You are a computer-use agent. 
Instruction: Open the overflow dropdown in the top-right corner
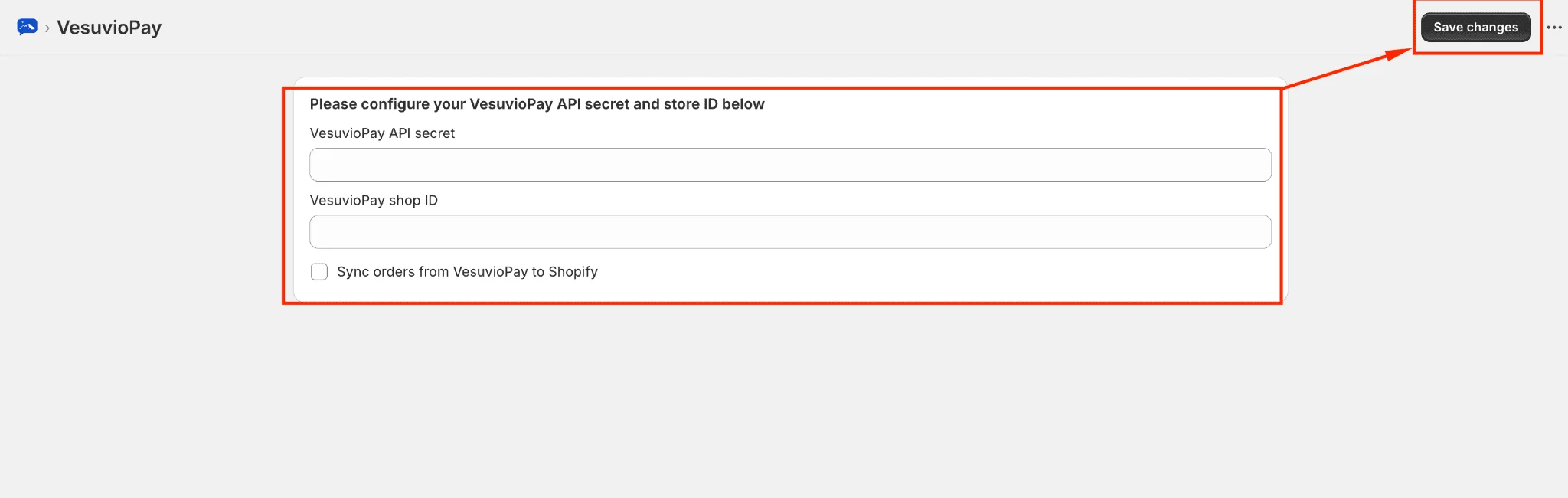coord(1555,26)
